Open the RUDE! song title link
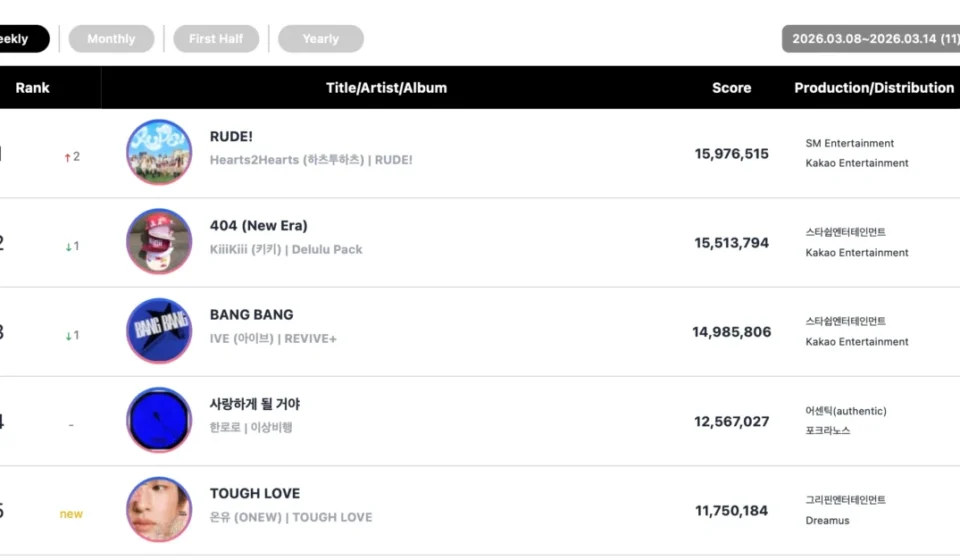This screenshot has width=960, height=560. (232, 136)
